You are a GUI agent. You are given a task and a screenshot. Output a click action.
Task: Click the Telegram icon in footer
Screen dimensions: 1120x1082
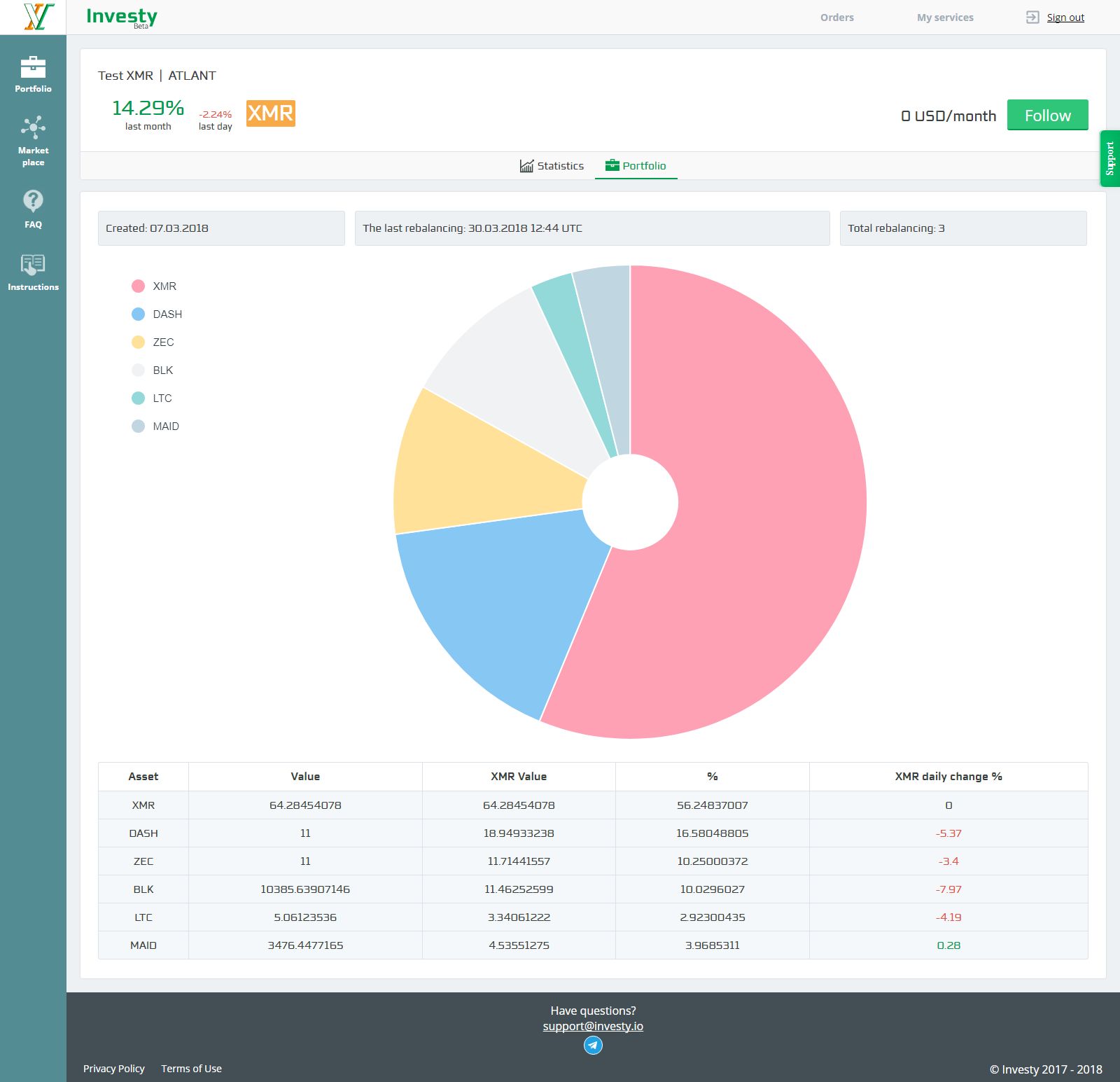coord(593,1045)
